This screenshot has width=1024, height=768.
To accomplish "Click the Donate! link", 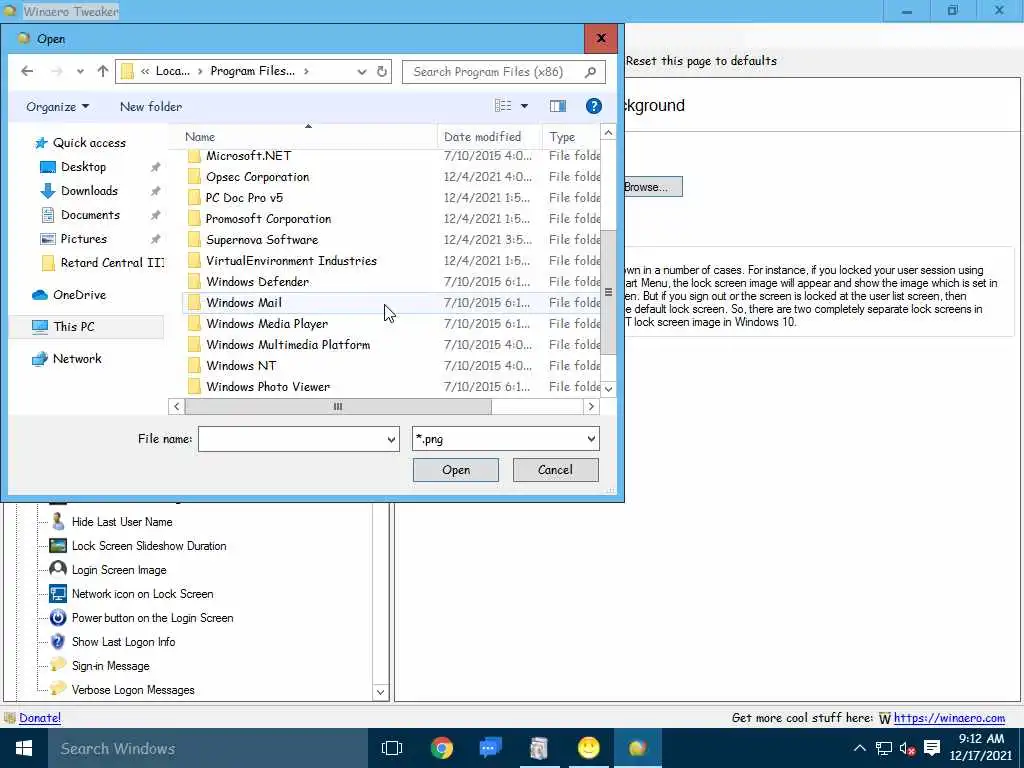I will [x=40, y=718].
